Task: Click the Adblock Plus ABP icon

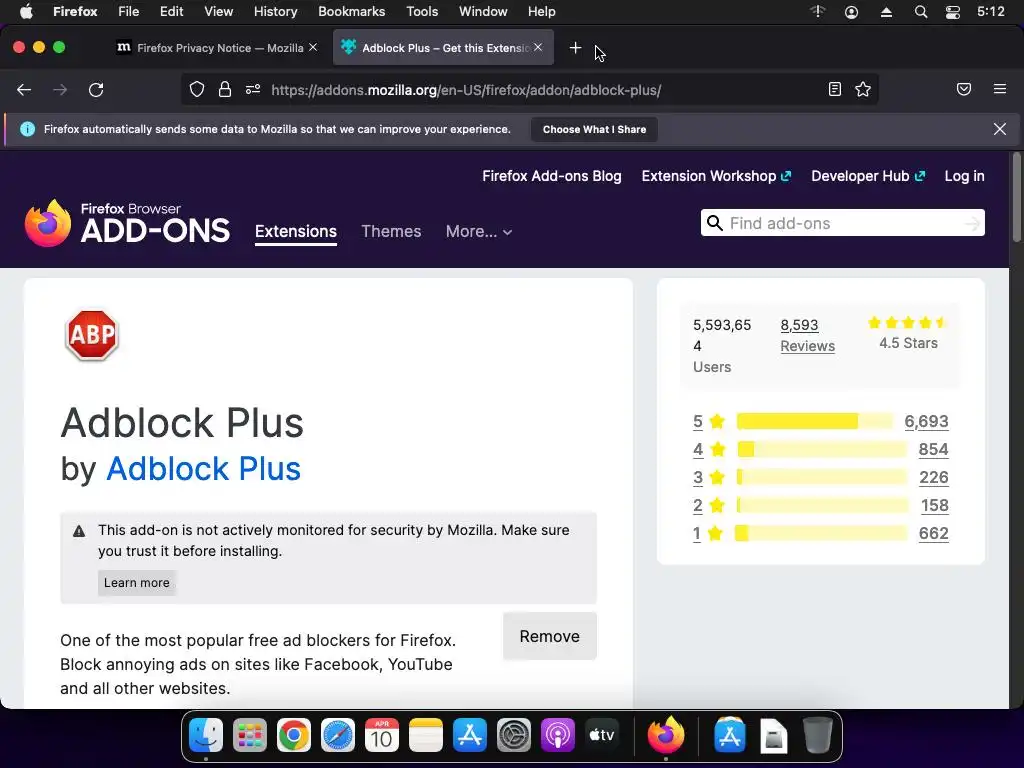Action: [x=92, y=335]
